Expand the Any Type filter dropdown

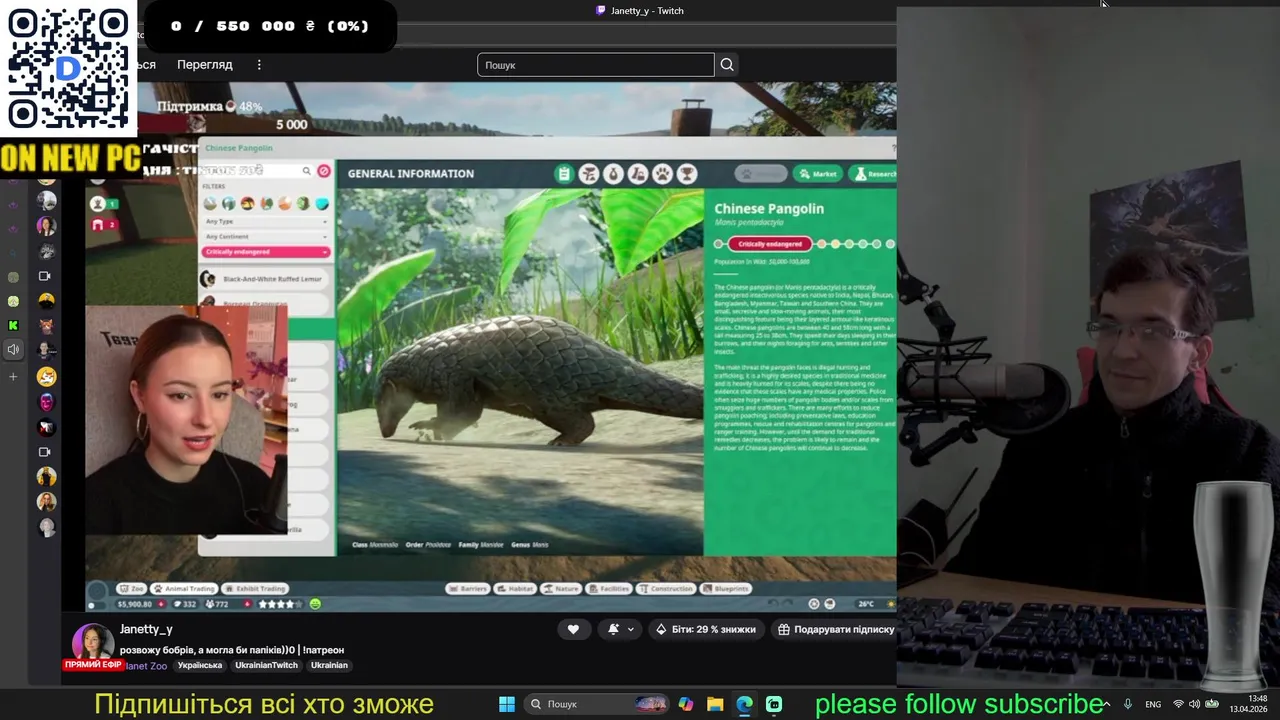[266, 221]
